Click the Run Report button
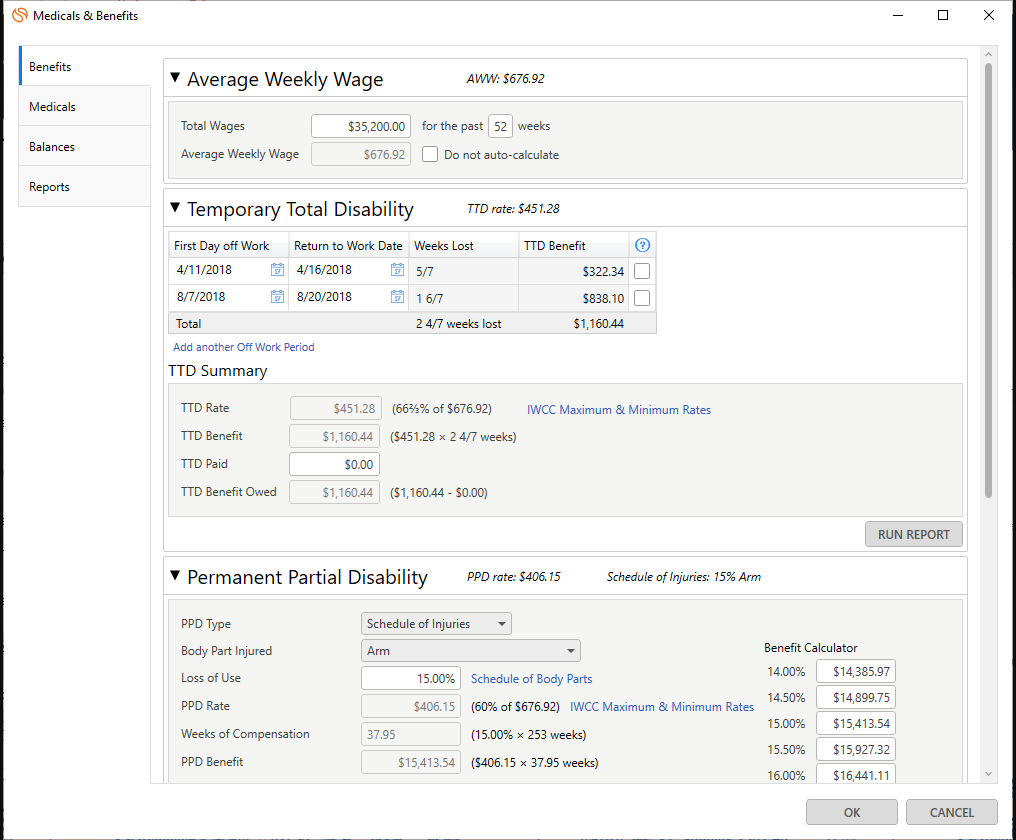The height and width of the screenshot is (840, 1016). click(x=913, y=535)
